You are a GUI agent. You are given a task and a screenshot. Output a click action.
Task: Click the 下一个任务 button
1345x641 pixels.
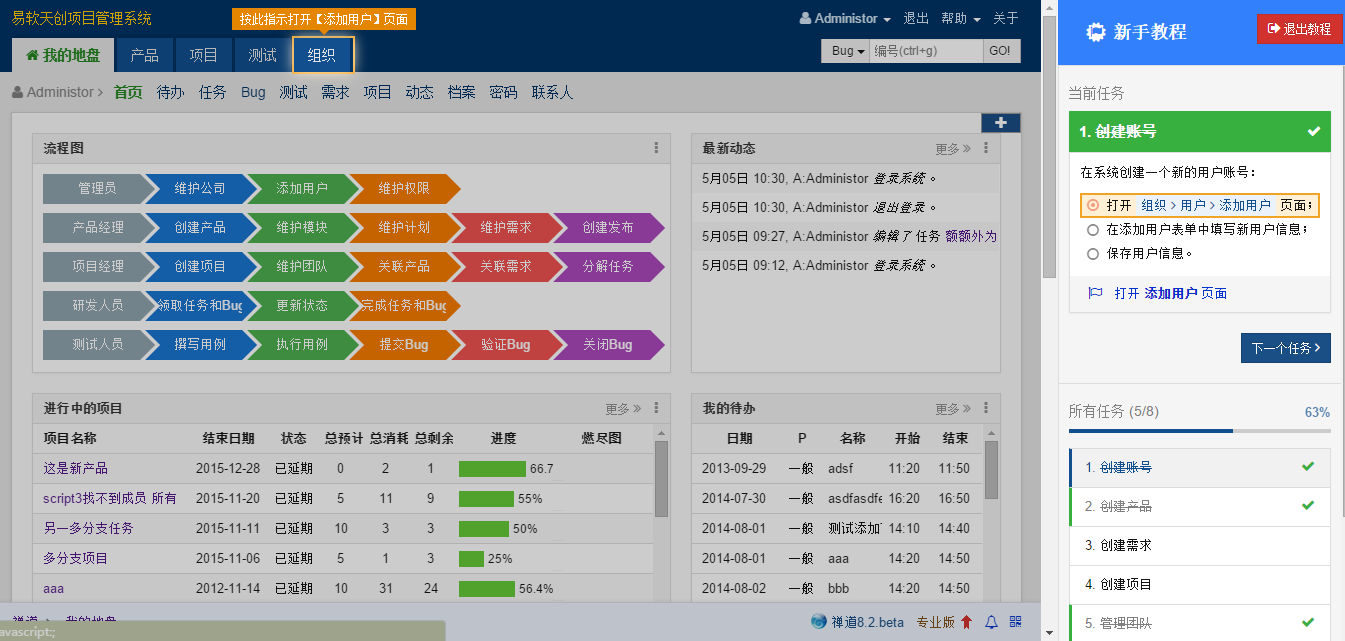click(1285, 348)
